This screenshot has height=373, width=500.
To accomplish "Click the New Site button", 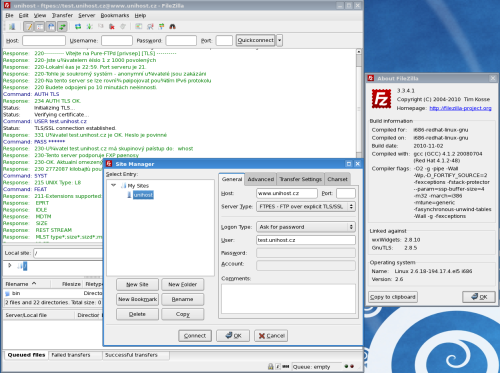I will pyautogui.click(x=137, y=285).
